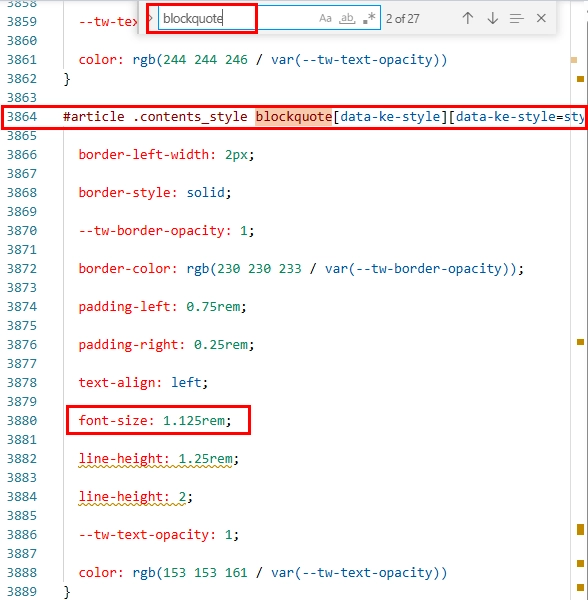Place cursor on color rgb(153 153 161) line
The image size is (588, 600).
pos(263,572)
